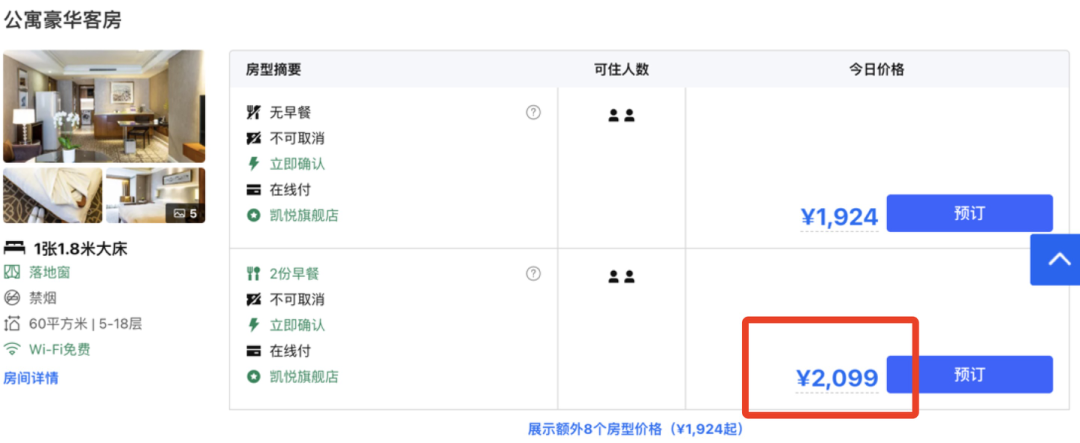Click the 凯悦旗舰店 link in second rate
This screenshot has height=443, width=1080.
[304, 377]
